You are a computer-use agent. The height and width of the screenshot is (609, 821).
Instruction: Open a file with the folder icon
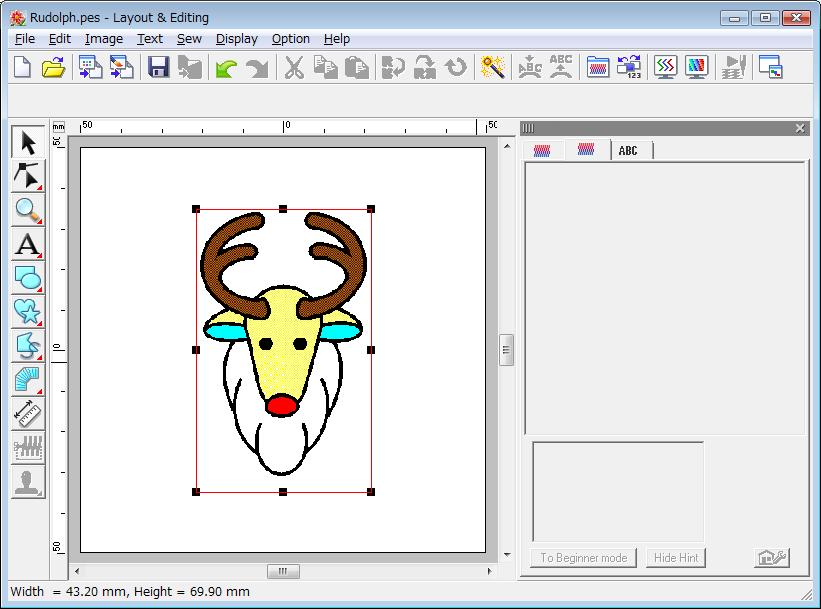[53, 68]
